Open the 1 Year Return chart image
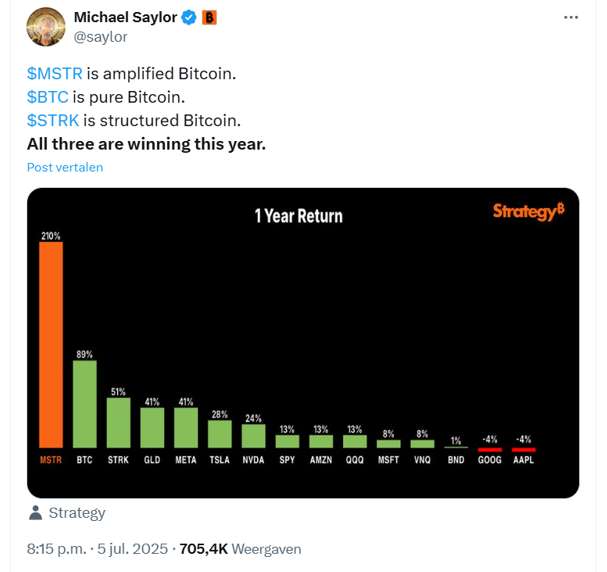 pyautogui.click(x=303, y=343)
